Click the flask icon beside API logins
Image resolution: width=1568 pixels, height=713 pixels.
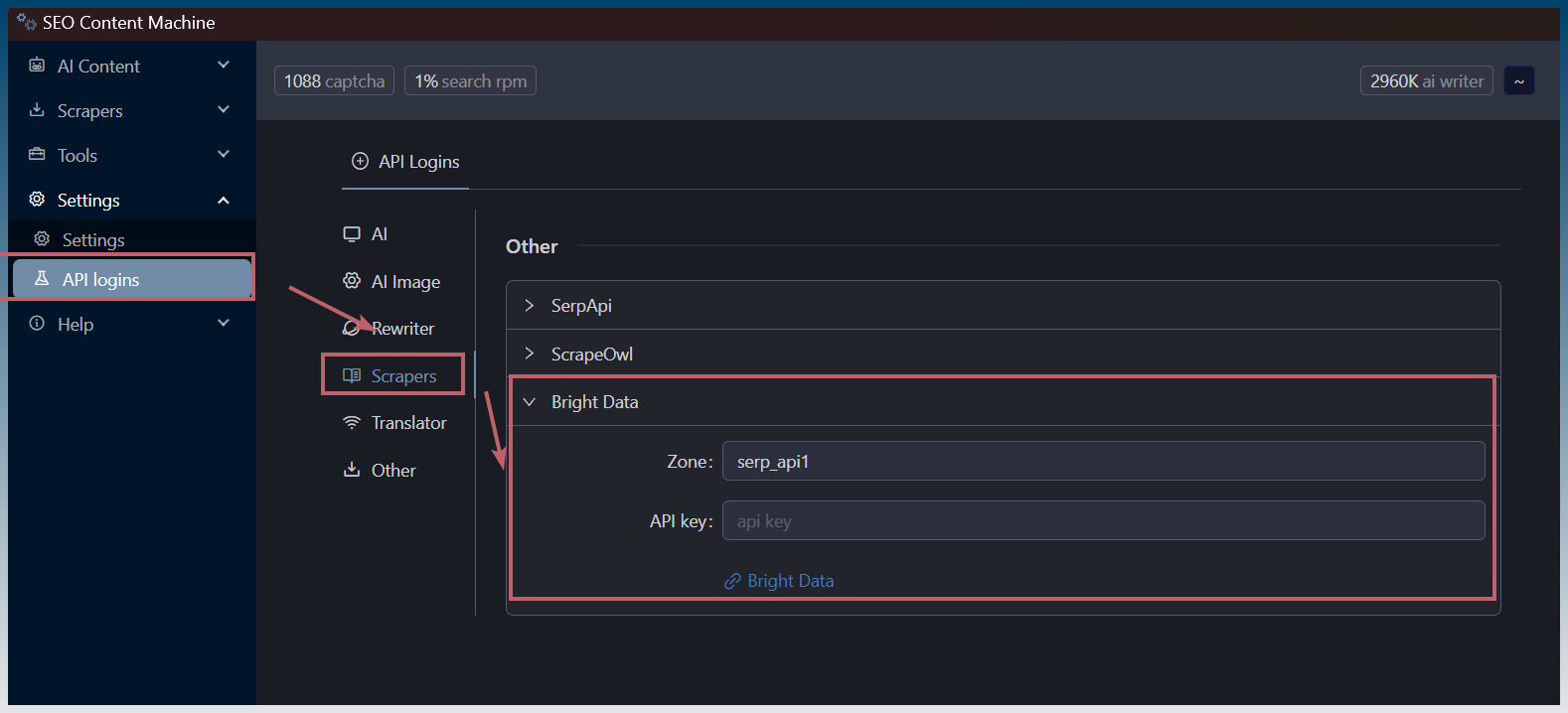pos(42,278)
